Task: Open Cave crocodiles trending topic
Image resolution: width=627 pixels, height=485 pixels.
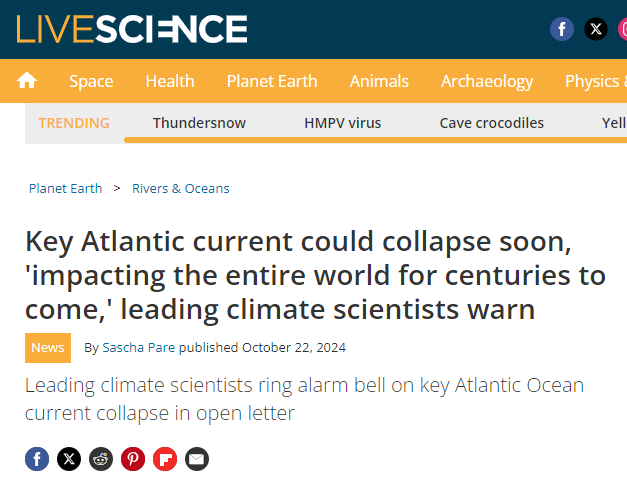Action: point(492,123)
